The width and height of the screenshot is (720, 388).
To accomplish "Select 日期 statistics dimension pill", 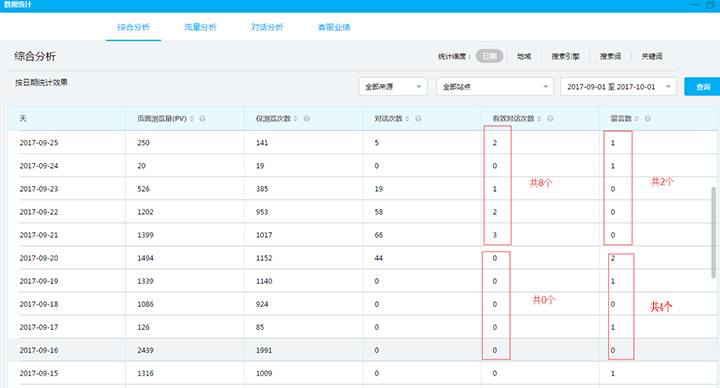I will coord(489,56).
